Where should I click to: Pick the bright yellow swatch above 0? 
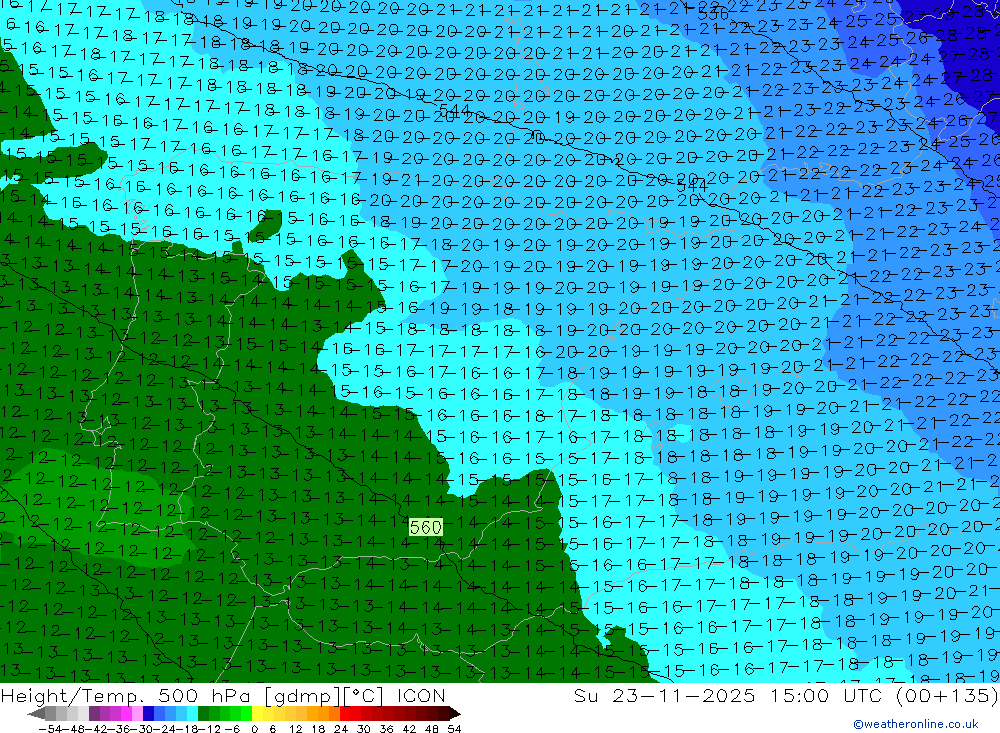tap(258, 713)
